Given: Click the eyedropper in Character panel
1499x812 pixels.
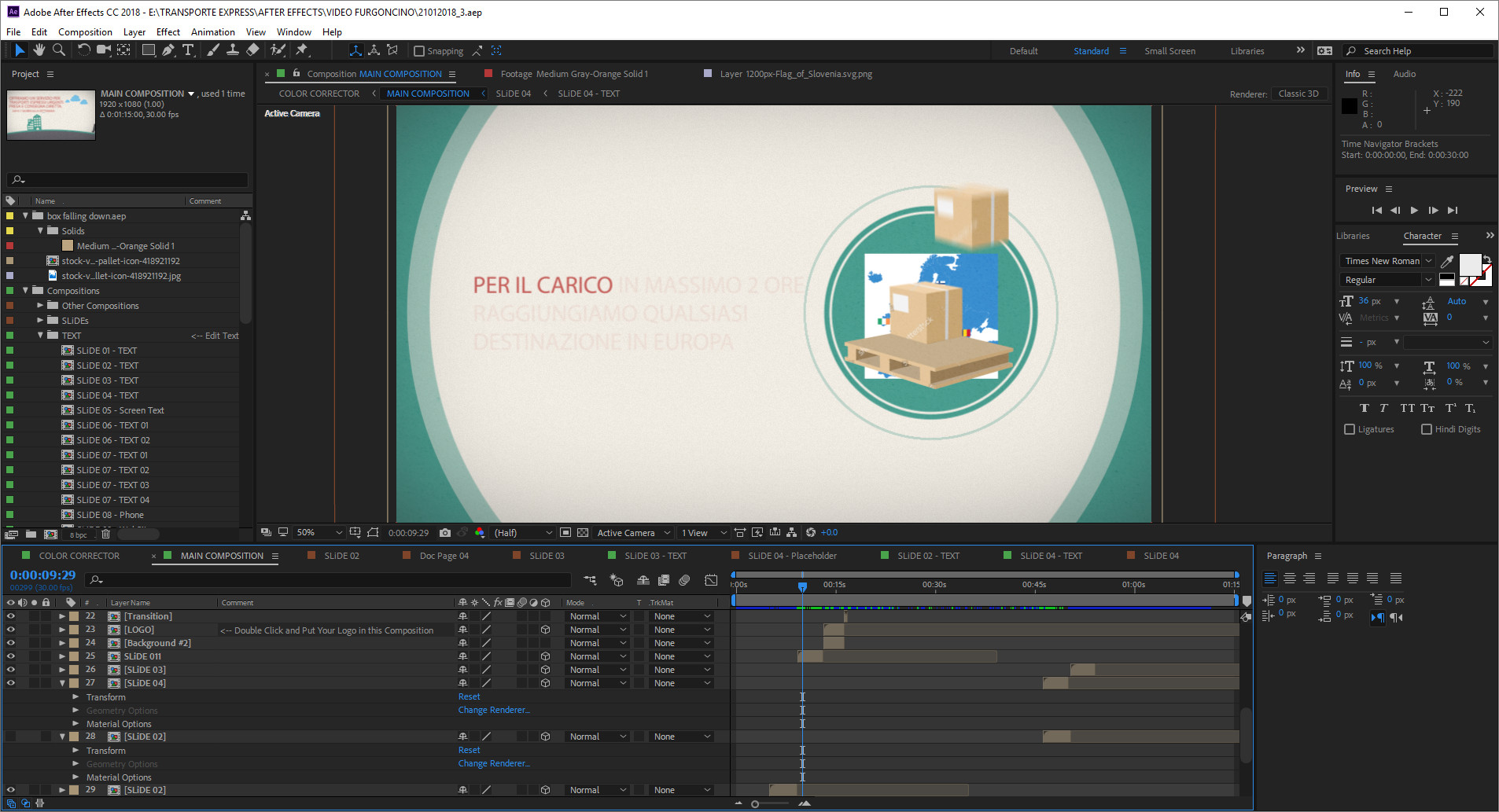Looking at the screenshot, I should [1447, 261].
